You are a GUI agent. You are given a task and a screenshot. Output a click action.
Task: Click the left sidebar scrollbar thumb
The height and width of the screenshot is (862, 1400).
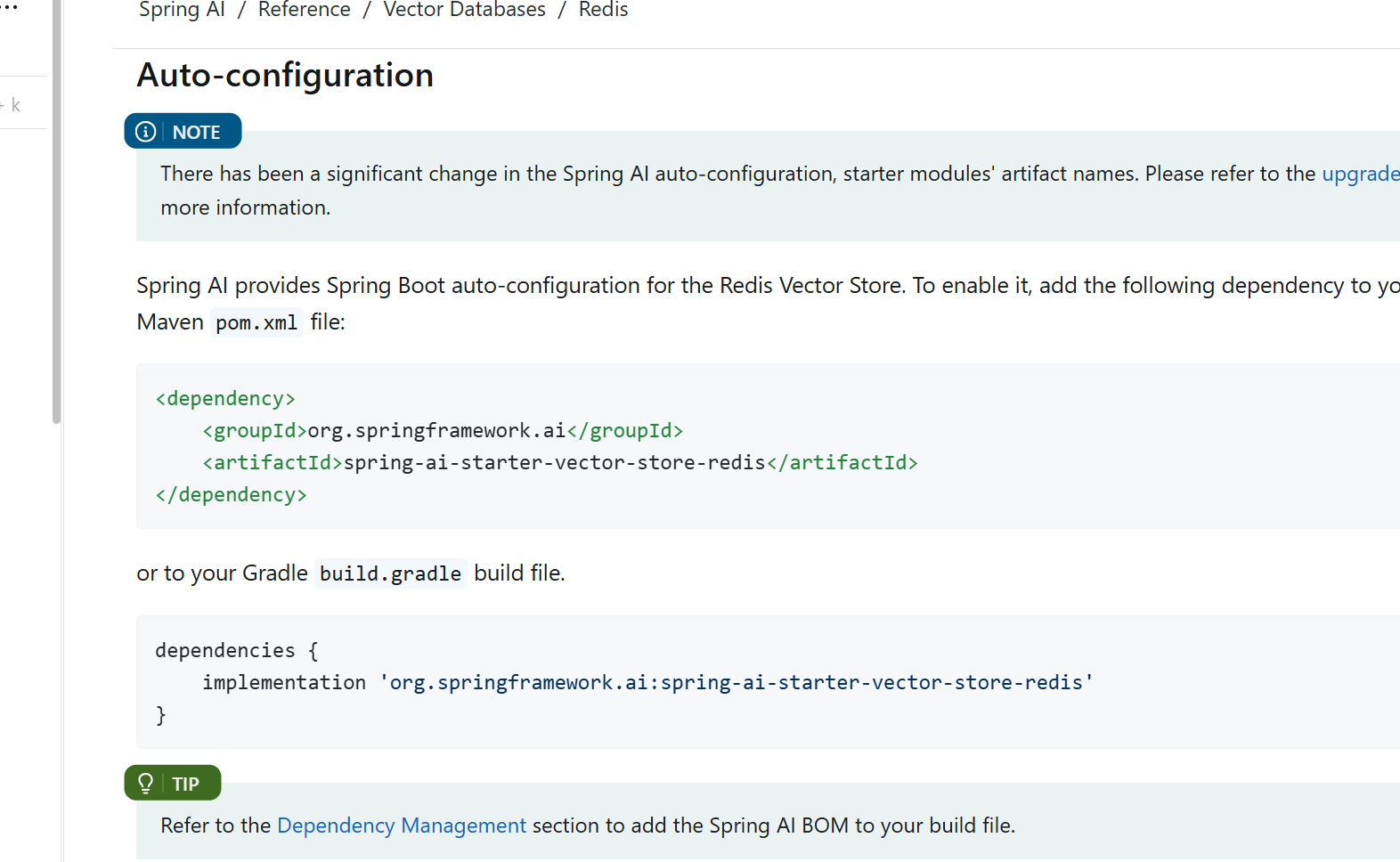point(56,211)
